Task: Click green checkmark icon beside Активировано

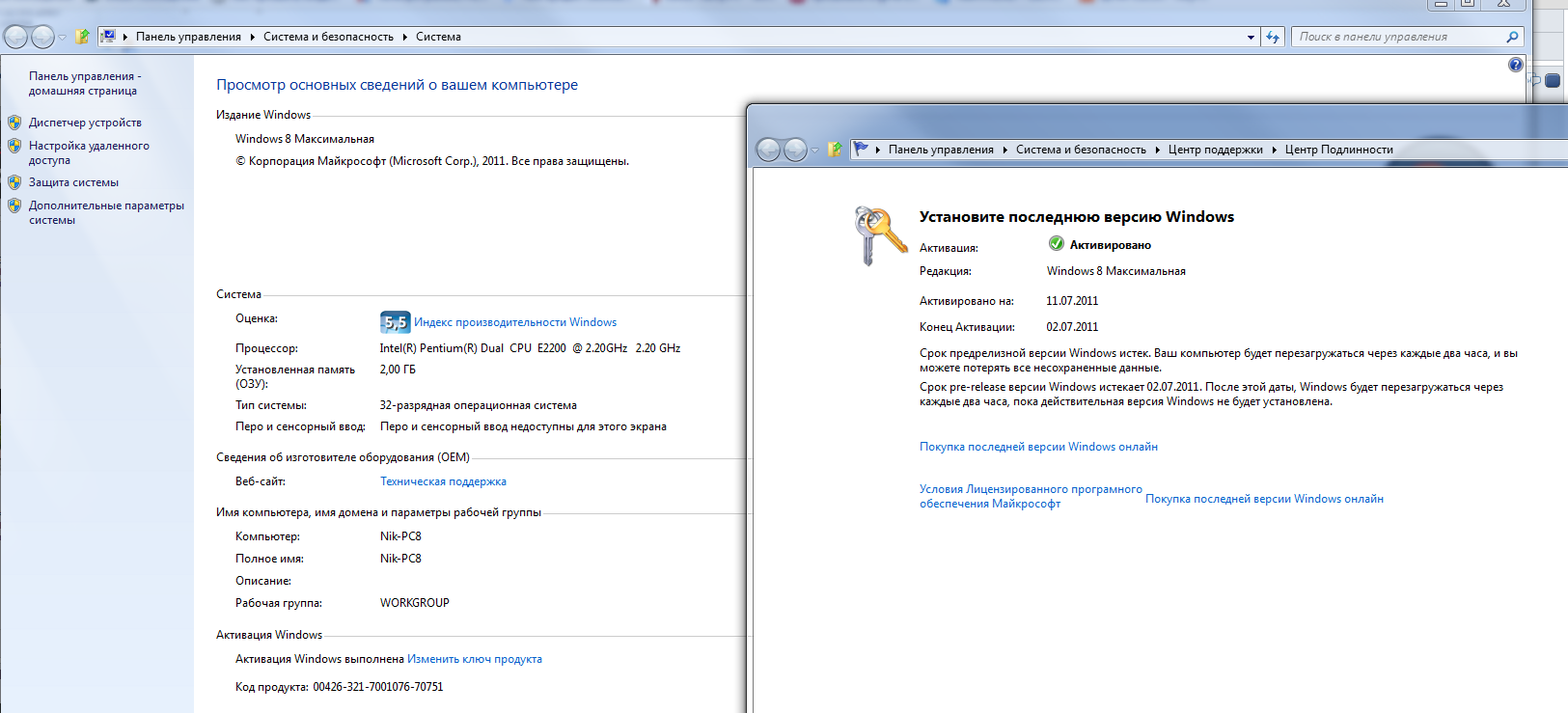Action: coord(1057,243)
